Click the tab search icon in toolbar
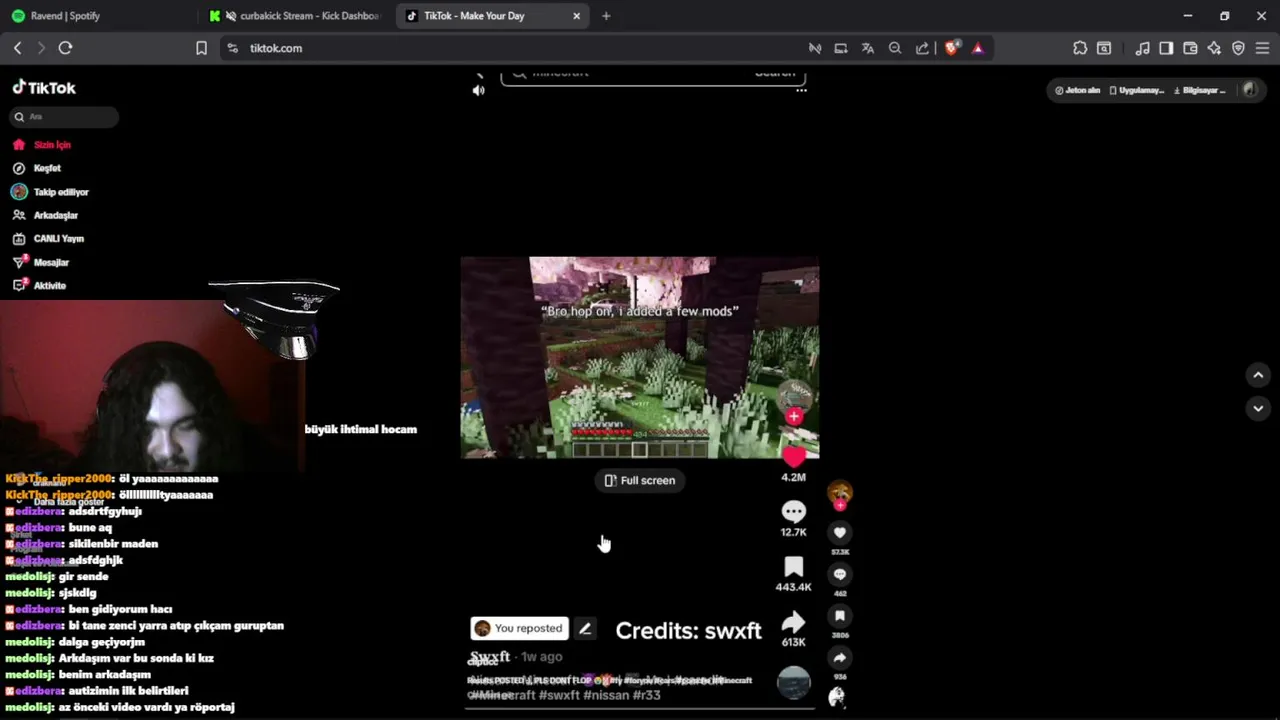 1104,48
